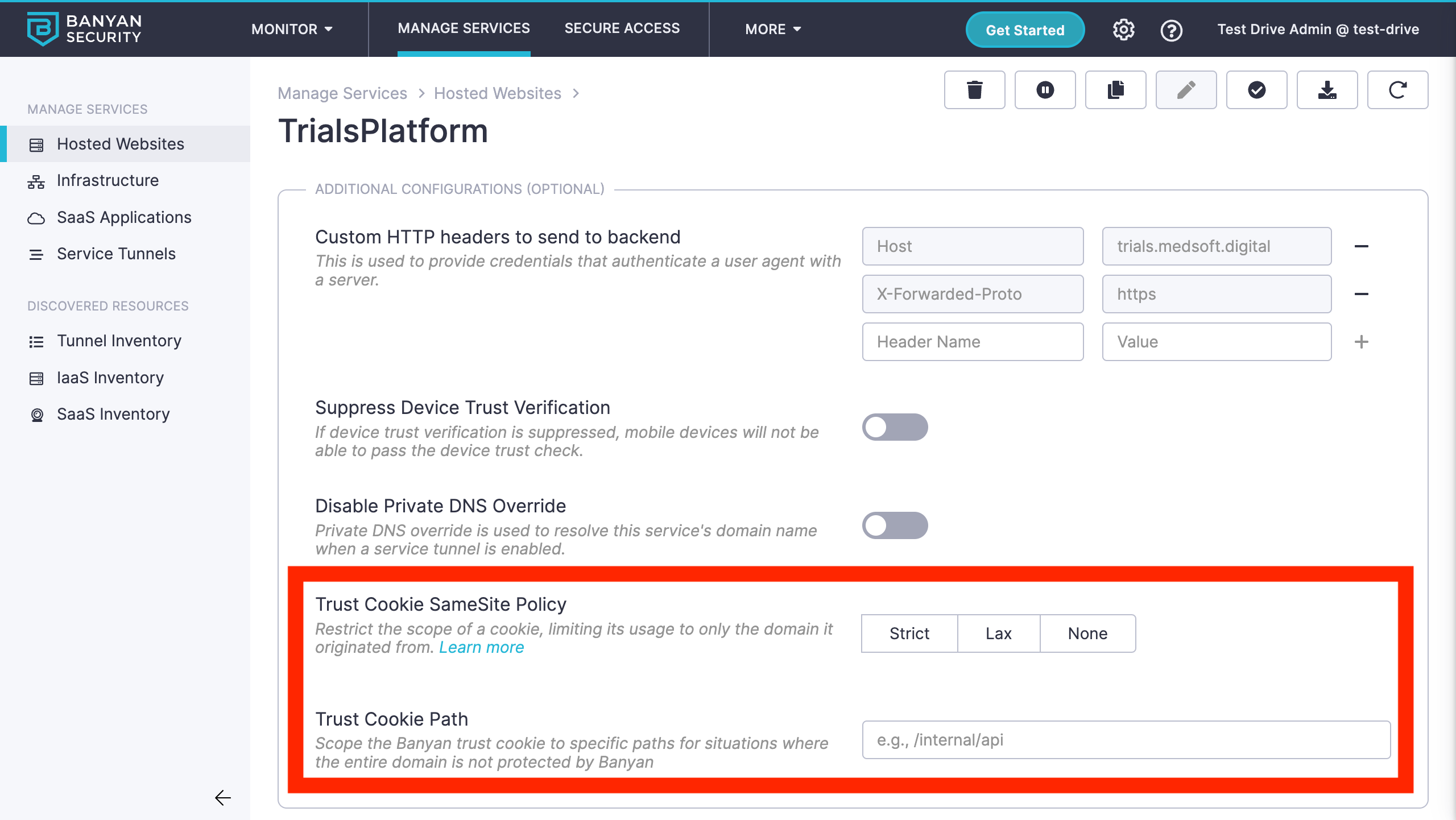Viewport: 1456px width, 820px height.
Task: Select Strict SameSite policy option
Action: pos(909,633)
